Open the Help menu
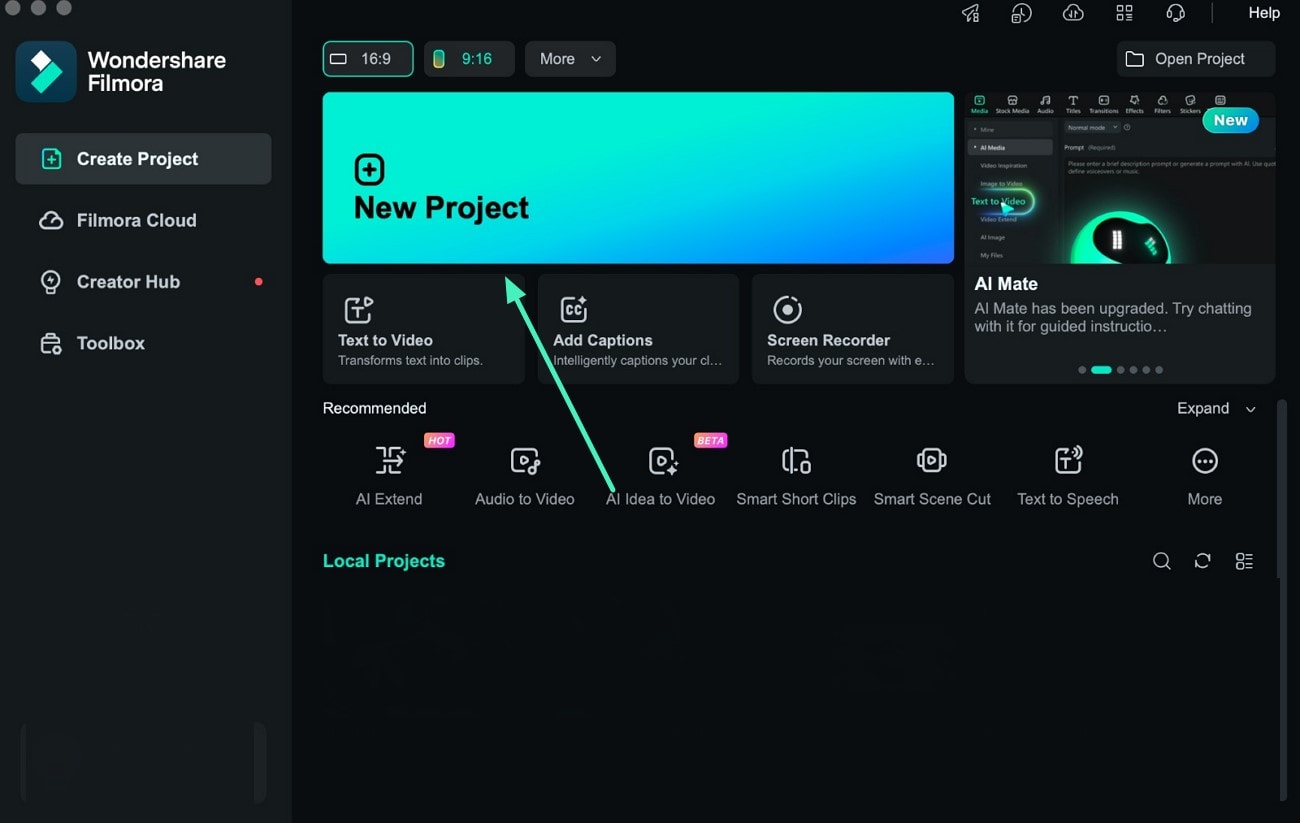The width and height of the screenshot is (1300, 823). [x=1264, y=13]
